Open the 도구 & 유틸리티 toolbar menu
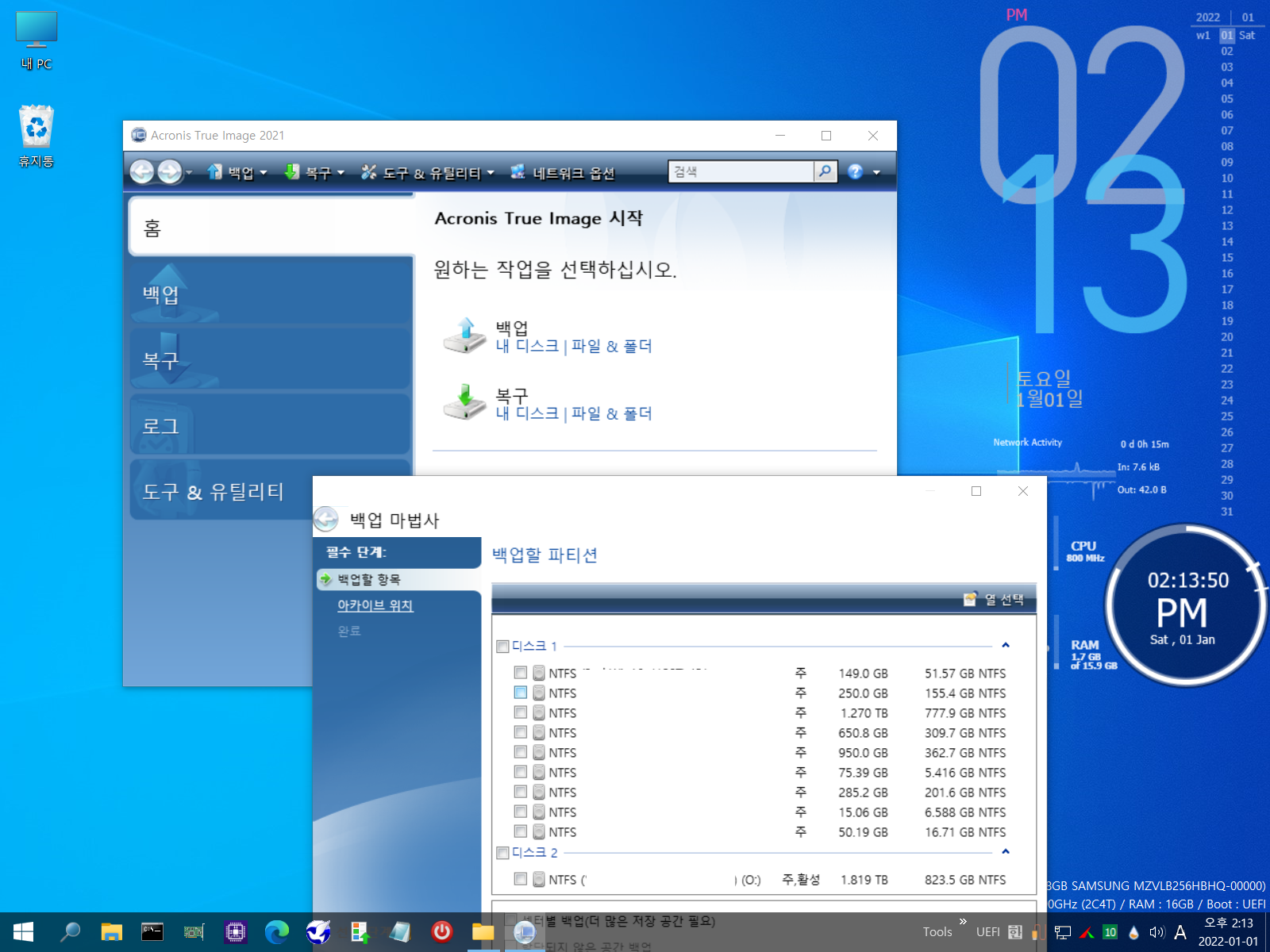The height and width of the screenshot is (952, 1270). click(427, 172)
